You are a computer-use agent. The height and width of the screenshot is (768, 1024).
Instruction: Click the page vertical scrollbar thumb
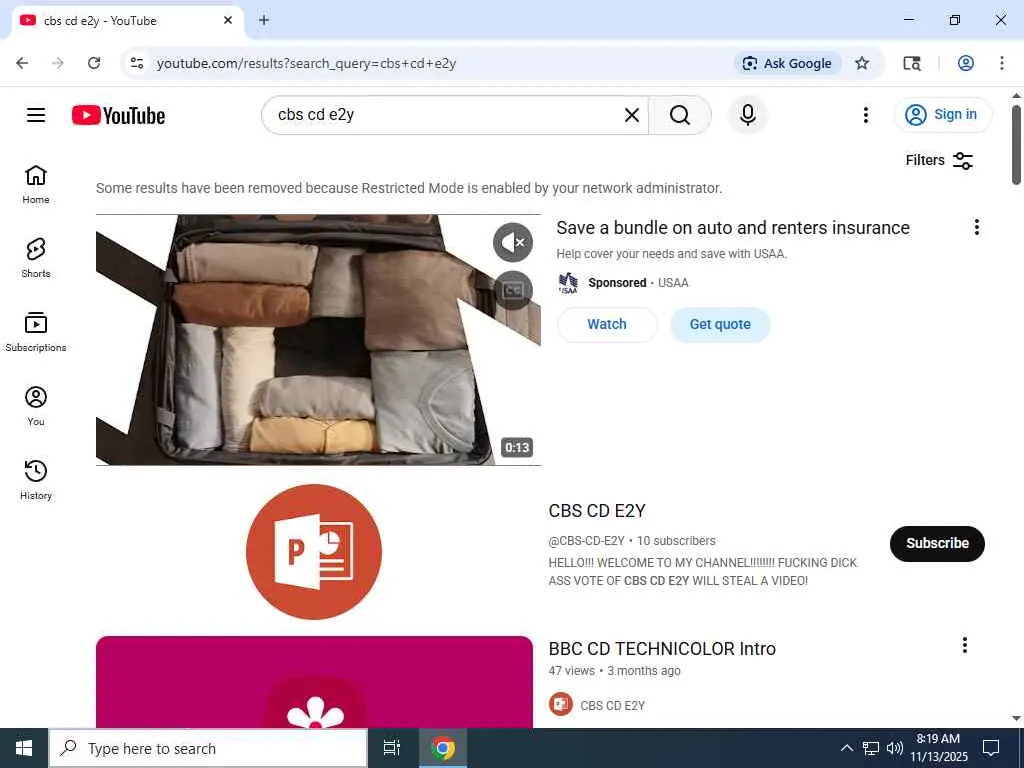tap(1016, 145)
